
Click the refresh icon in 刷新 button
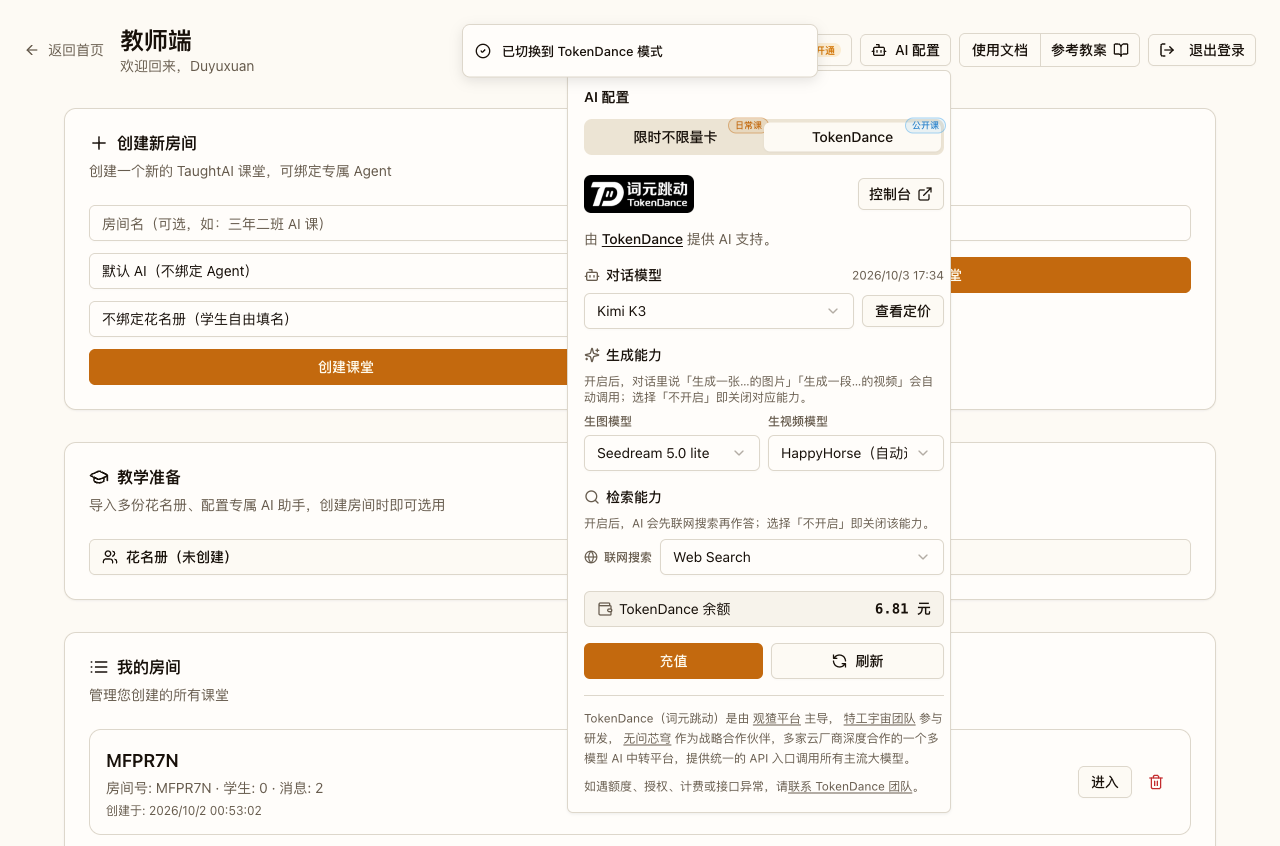[840, 661]
